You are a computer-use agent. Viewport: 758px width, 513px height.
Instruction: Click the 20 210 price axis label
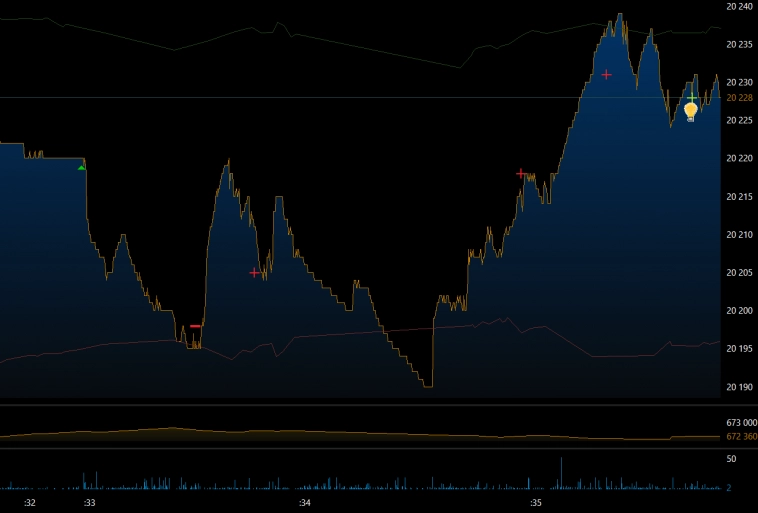tap(740, 235)
